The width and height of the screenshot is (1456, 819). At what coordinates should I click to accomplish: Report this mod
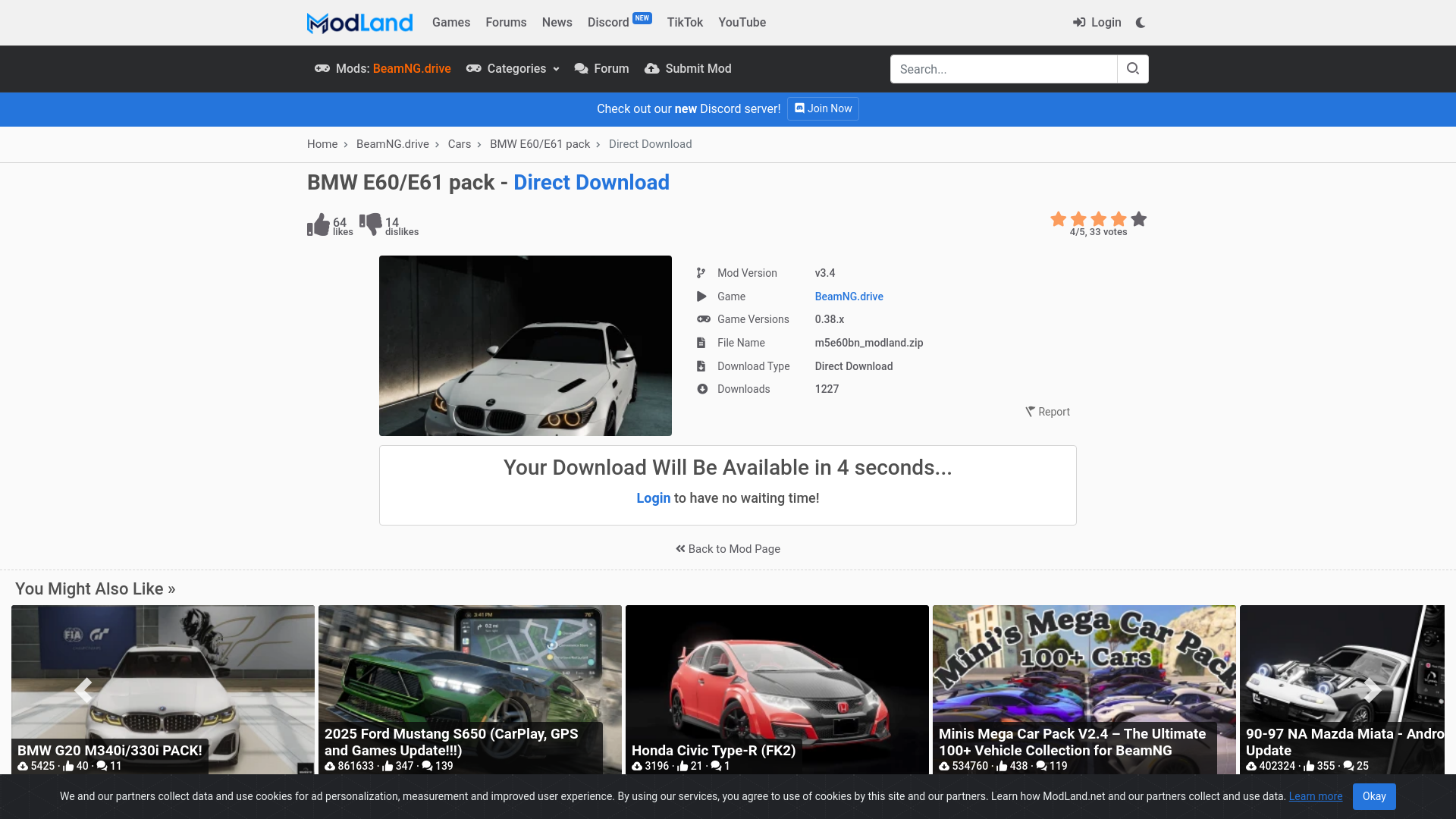(1047, 412)
